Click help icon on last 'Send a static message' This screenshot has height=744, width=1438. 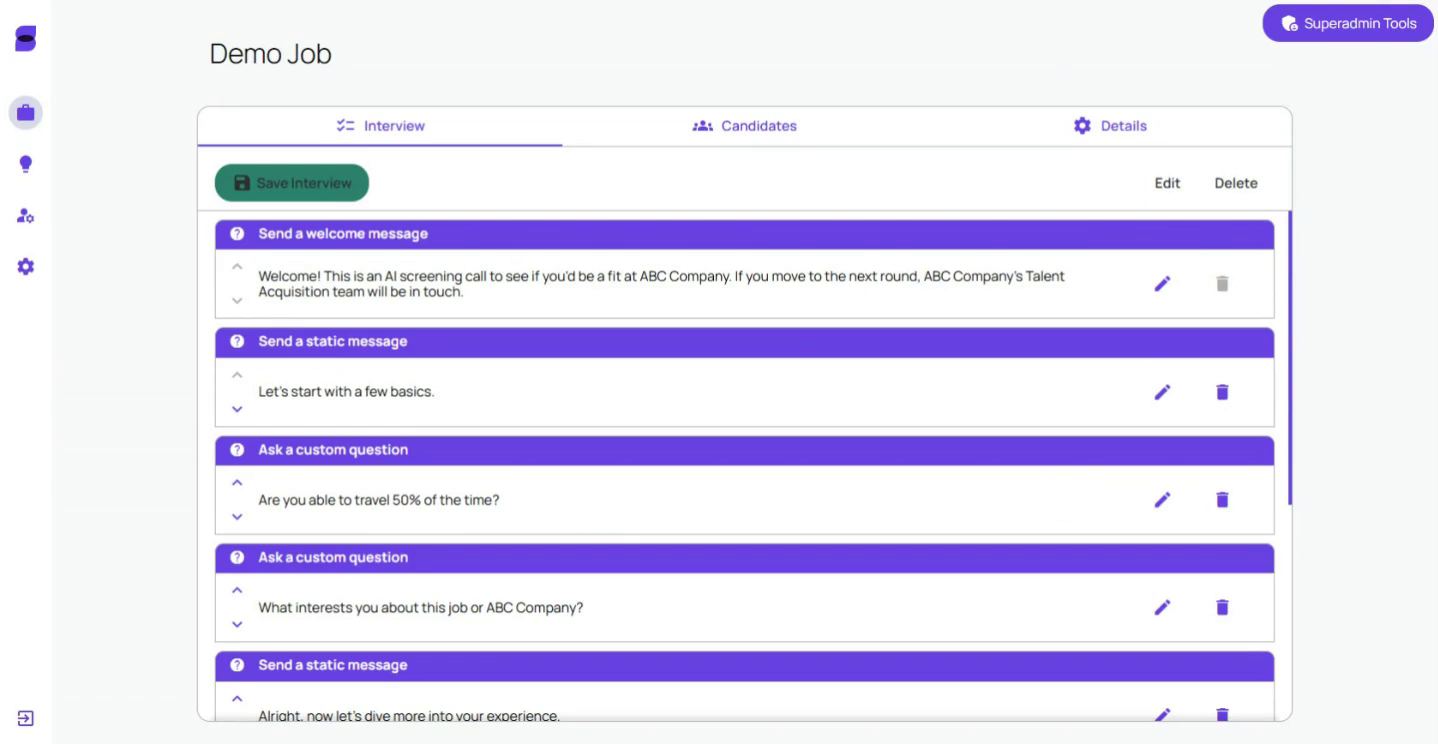(x=237, y=666)
